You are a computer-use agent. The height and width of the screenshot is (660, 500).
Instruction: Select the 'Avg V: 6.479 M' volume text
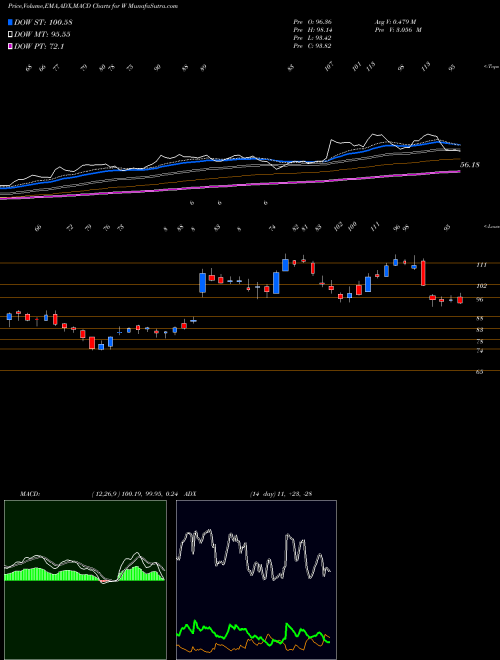point(395,22)
